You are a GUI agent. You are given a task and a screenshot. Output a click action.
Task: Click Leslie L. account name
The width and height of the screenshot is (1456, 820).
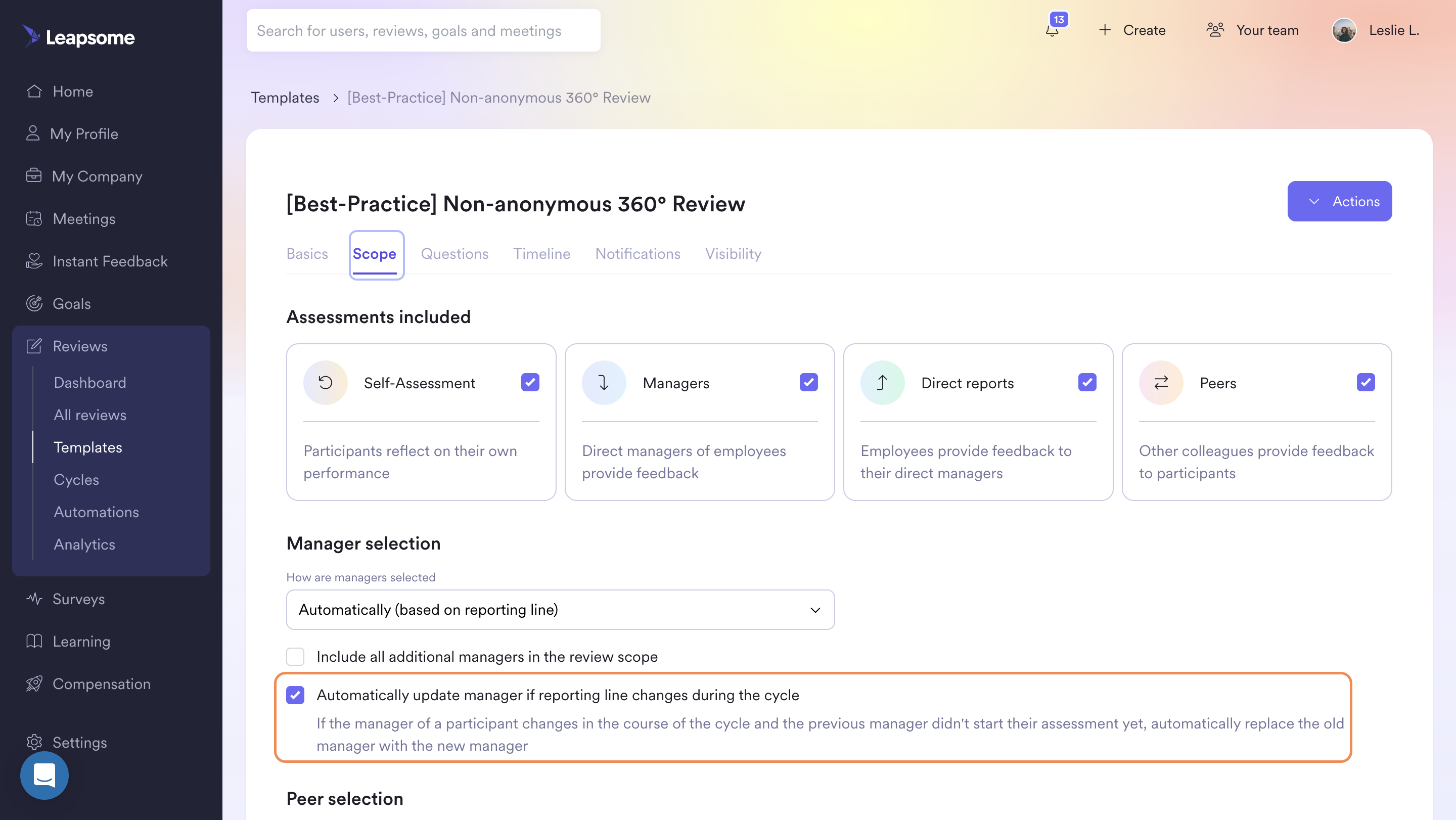click(x=1394, y=29)
